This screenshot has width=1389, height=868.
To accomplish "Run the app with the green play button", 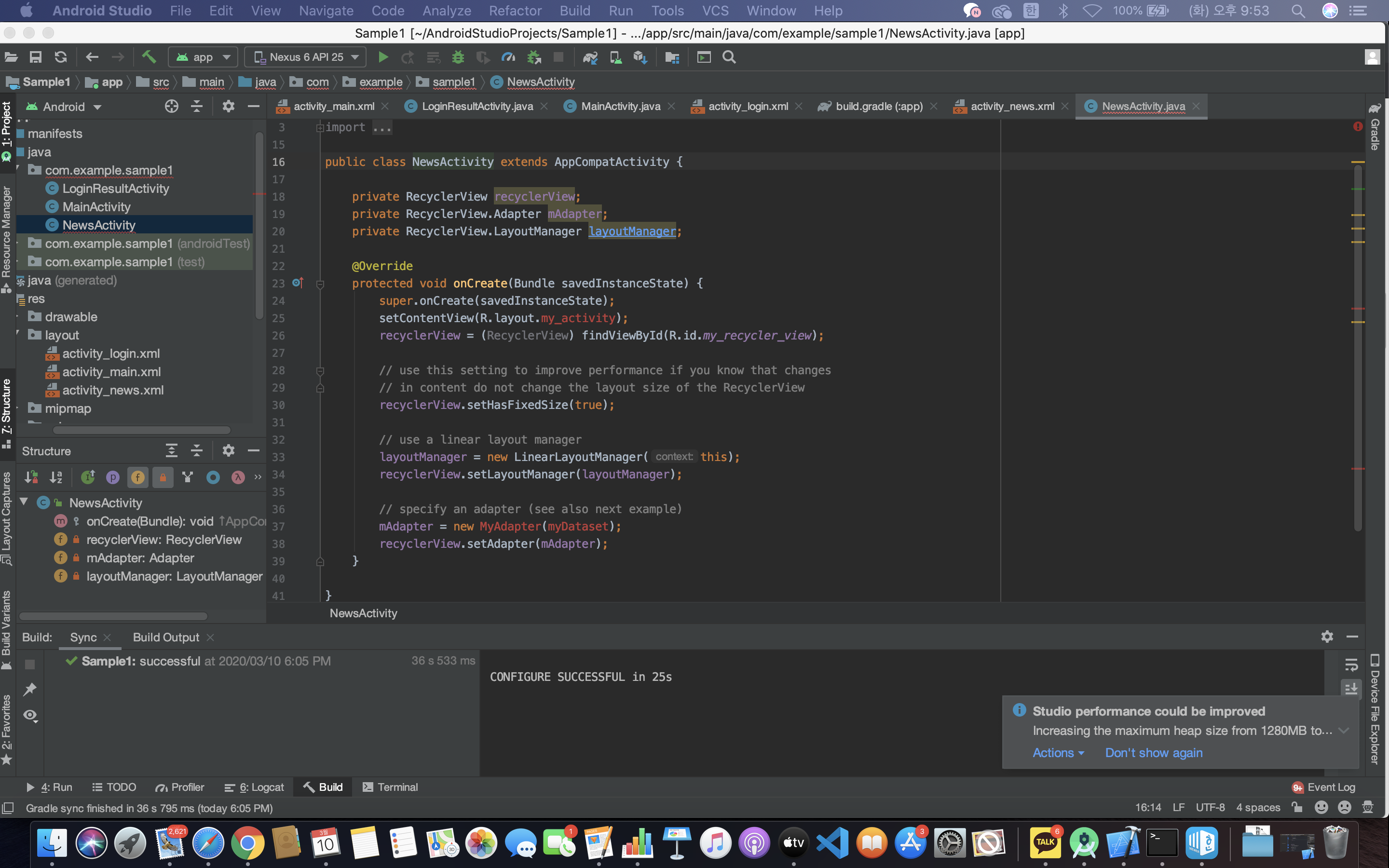I will click(x=383, y=57).
